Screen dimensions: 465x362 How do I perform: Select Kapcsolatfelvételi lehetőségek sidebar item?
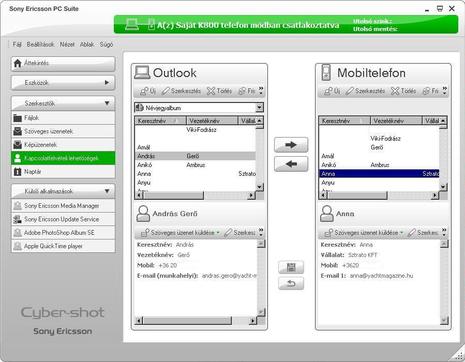pos(63,158)
